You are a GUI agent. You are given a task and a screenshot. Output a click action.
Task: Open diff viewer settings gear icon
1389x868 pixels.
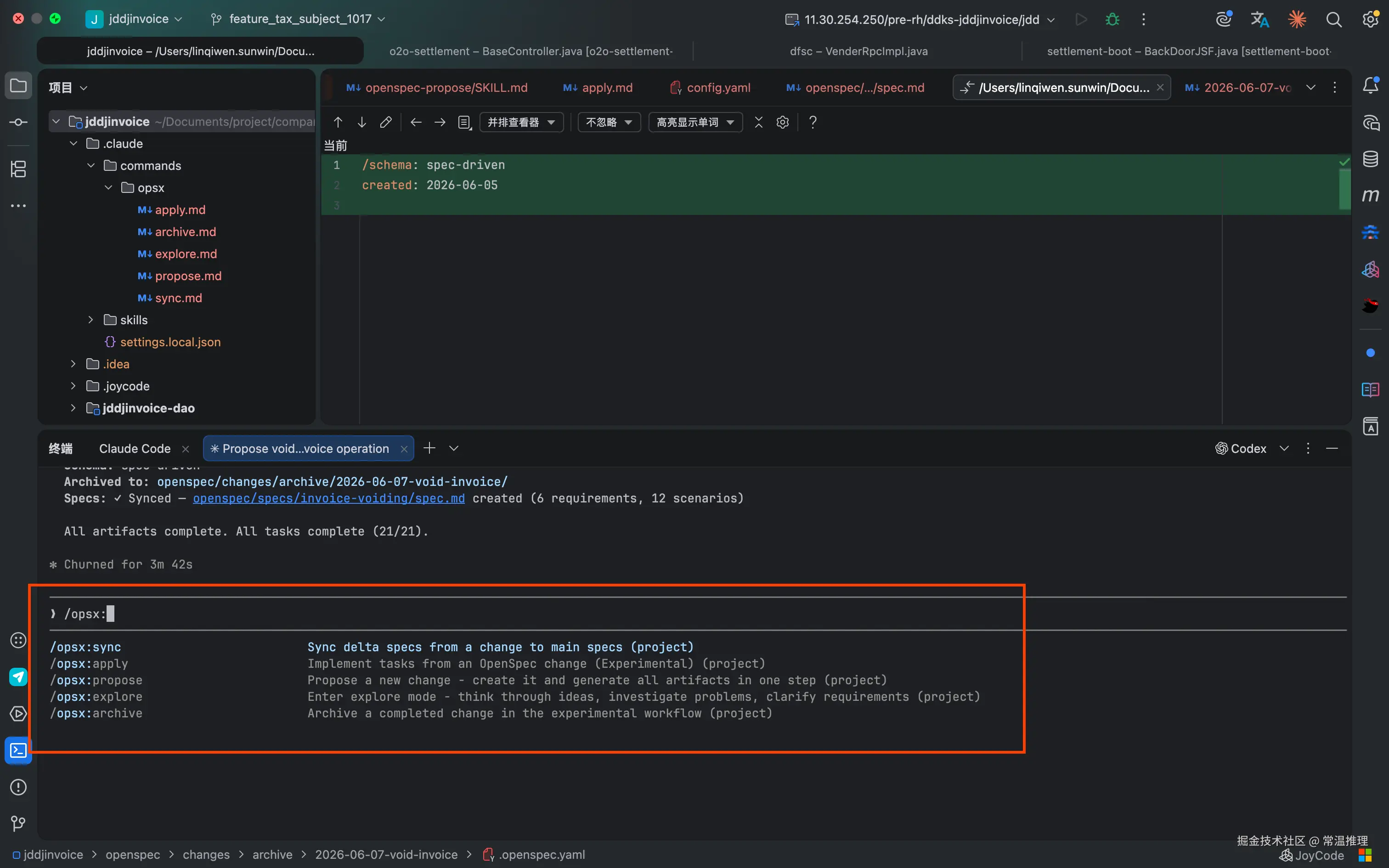[783, 122]
